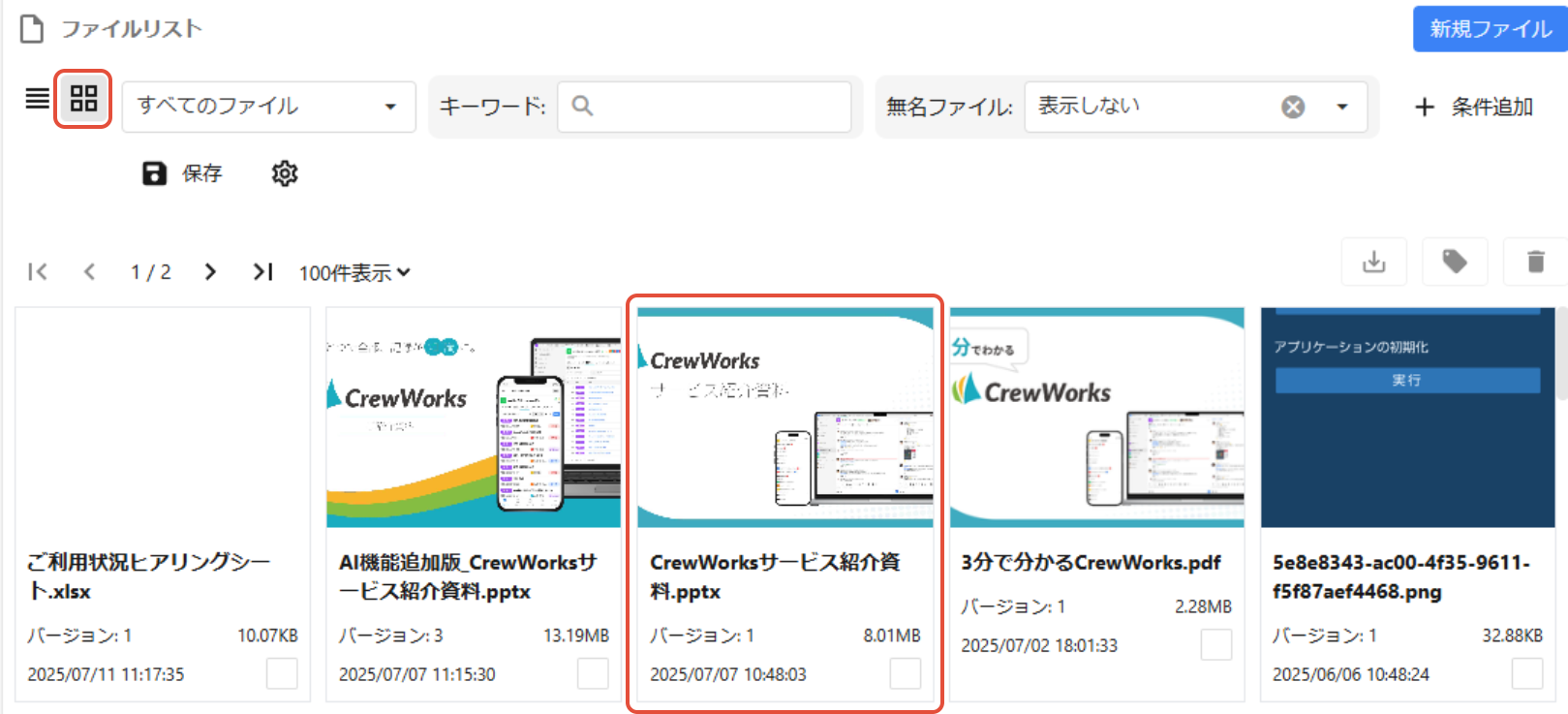Image resolution: width=1568 pixels, height=714 pixels.
Task: Click the keyword search magnifier icon
Action: coord(582,106)
